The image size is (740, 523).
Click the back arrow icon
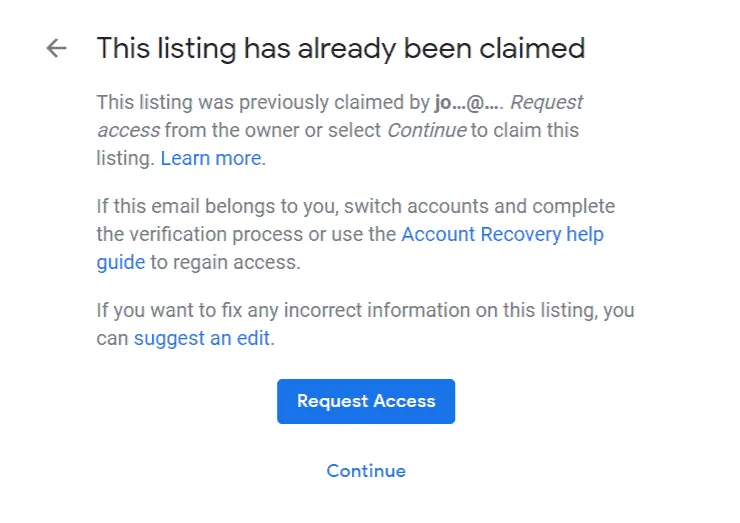coord(56,48)
